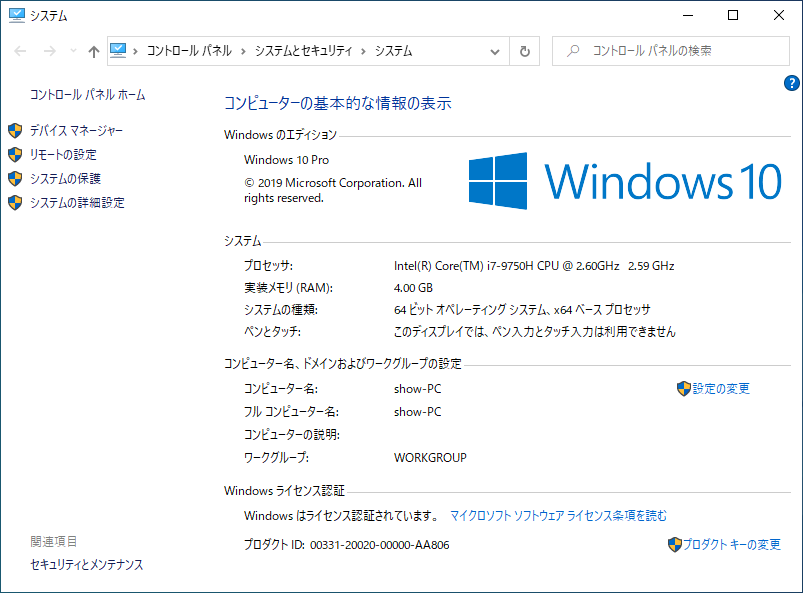
Task: Click プロダクト キーの変更 link
Action: pos(732,544)
